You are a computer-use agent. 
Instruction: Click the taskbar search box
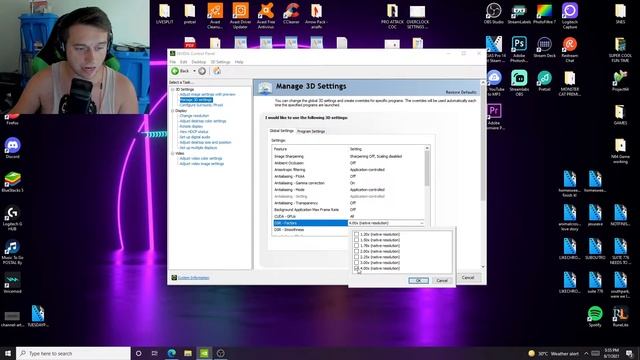pos(73,353)
